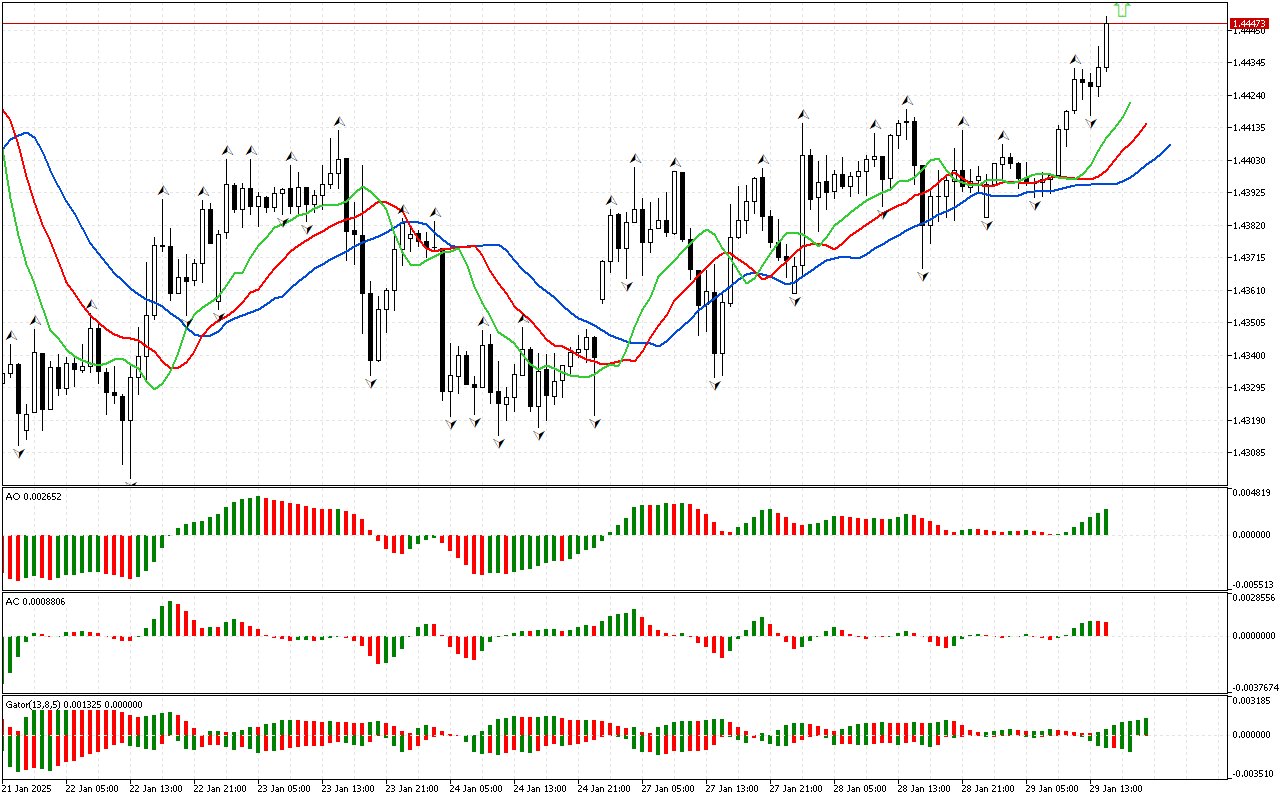Image resolution: width=1280 pixels, height=800 pixels.
Task: Click the AO 0.002652 indicator label
Action: pyautogui.click(x=32, y=496)
